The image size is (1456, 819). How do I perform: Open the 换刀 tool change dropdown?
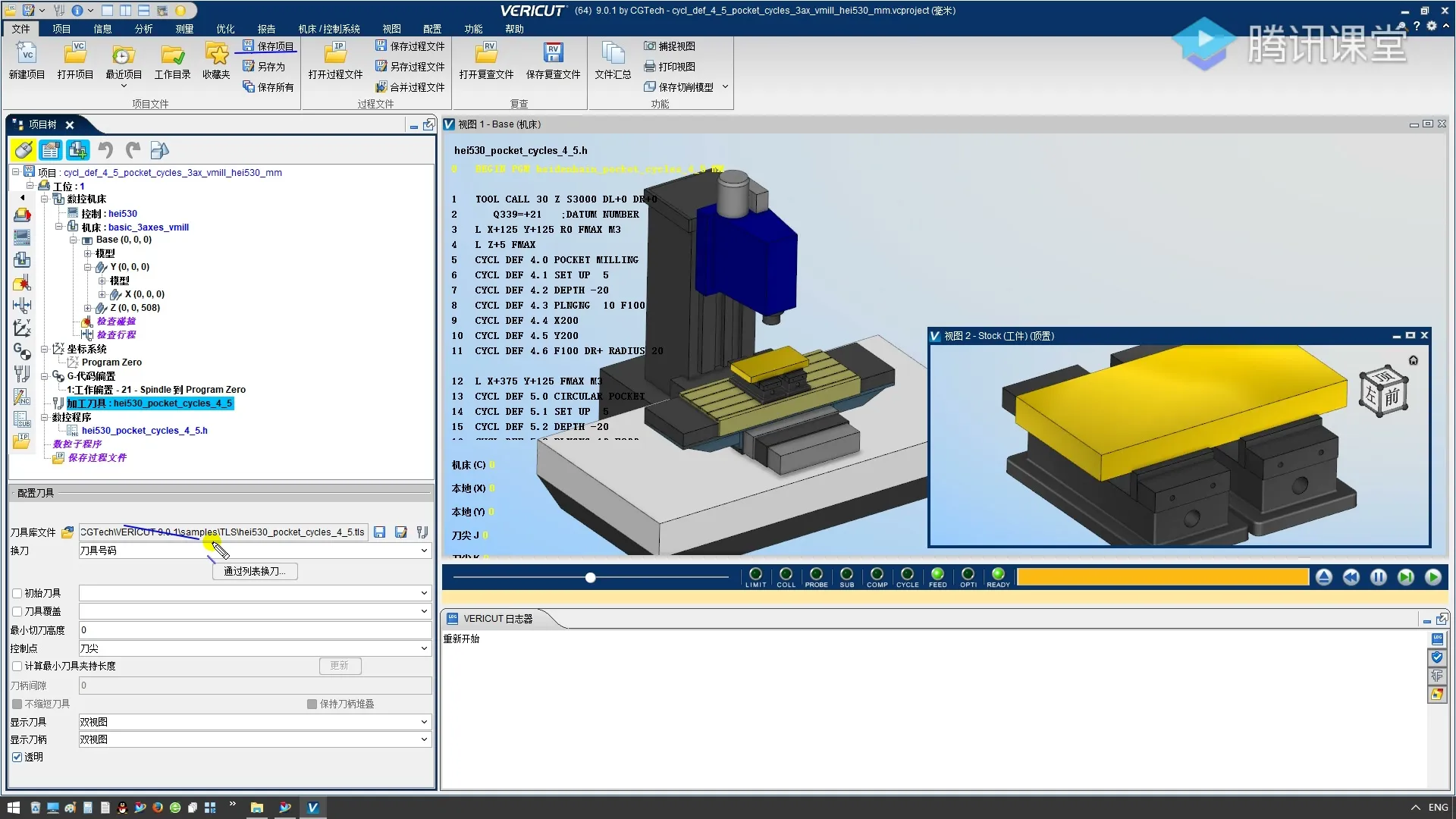[x=424, y=551]
